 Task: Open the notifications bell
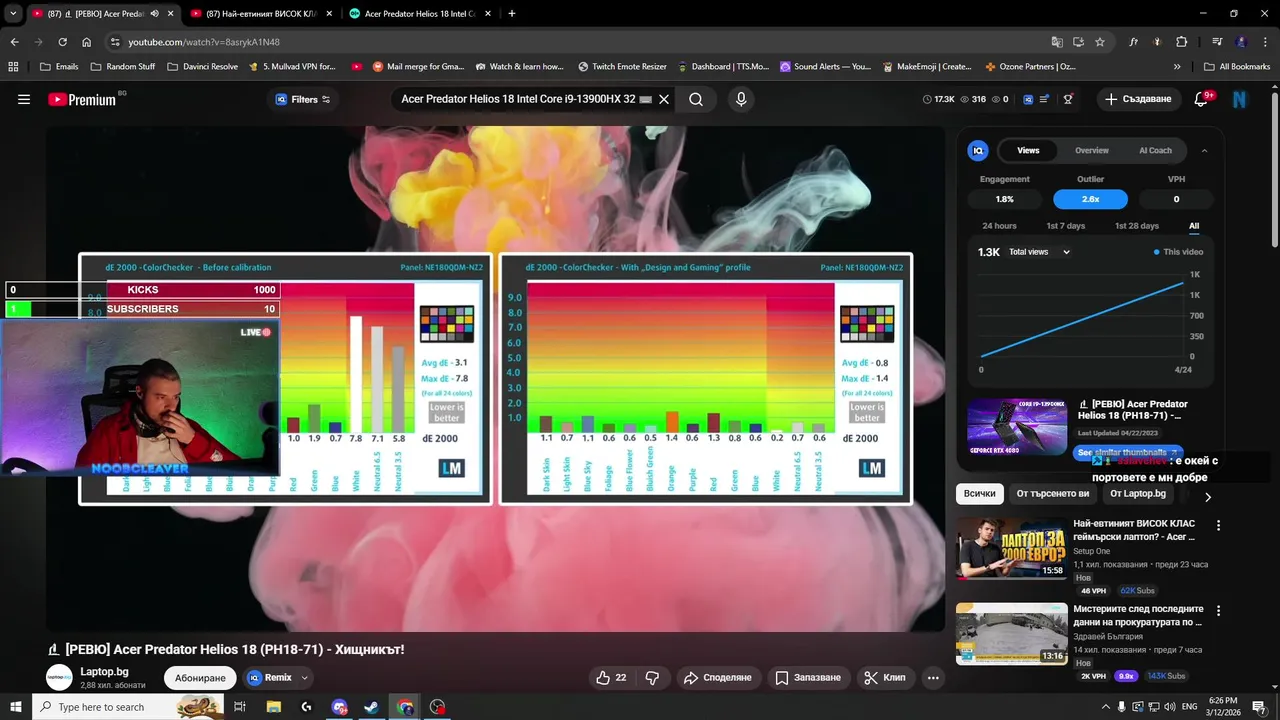tap(1201, 99)
